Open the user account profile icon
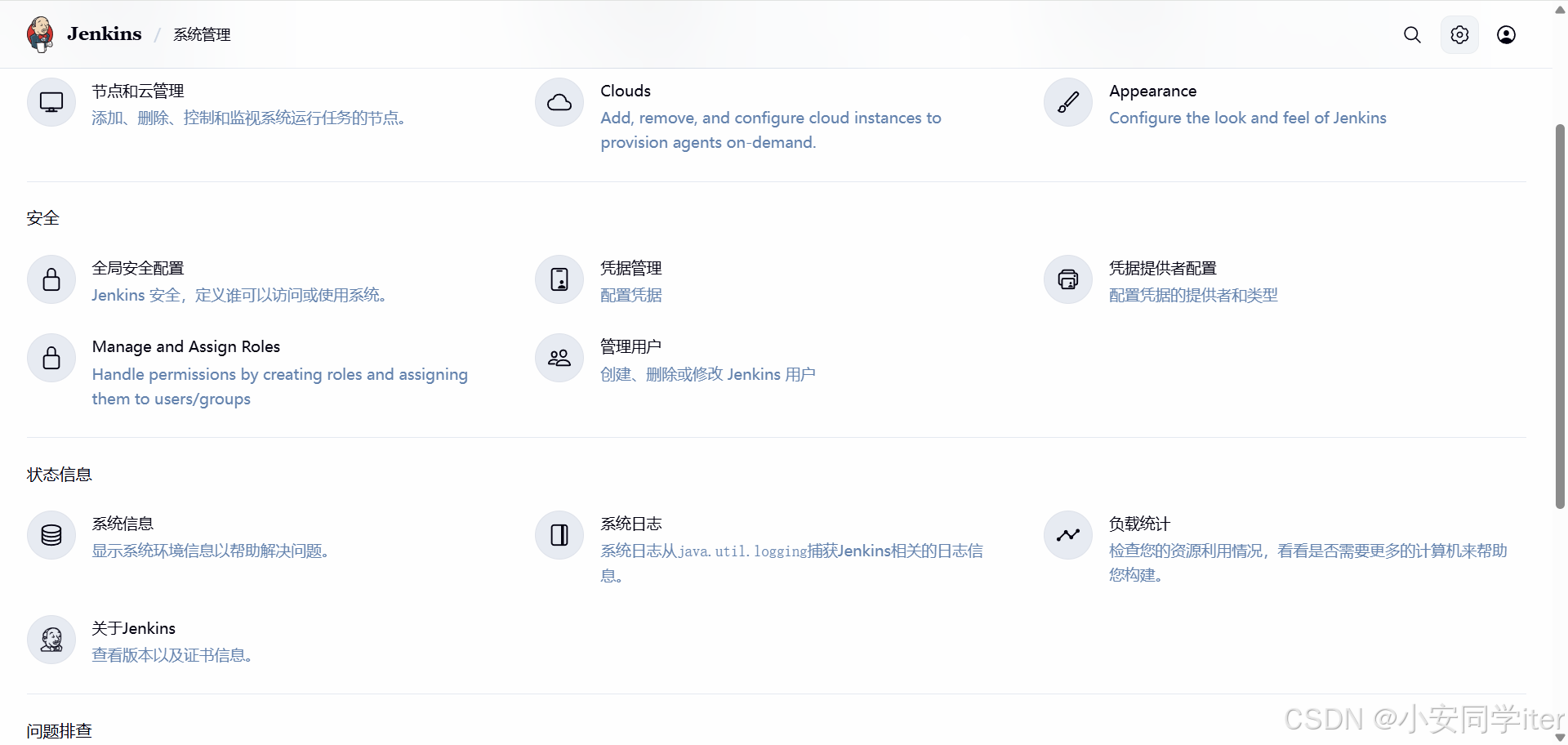 click(1506, 34)
